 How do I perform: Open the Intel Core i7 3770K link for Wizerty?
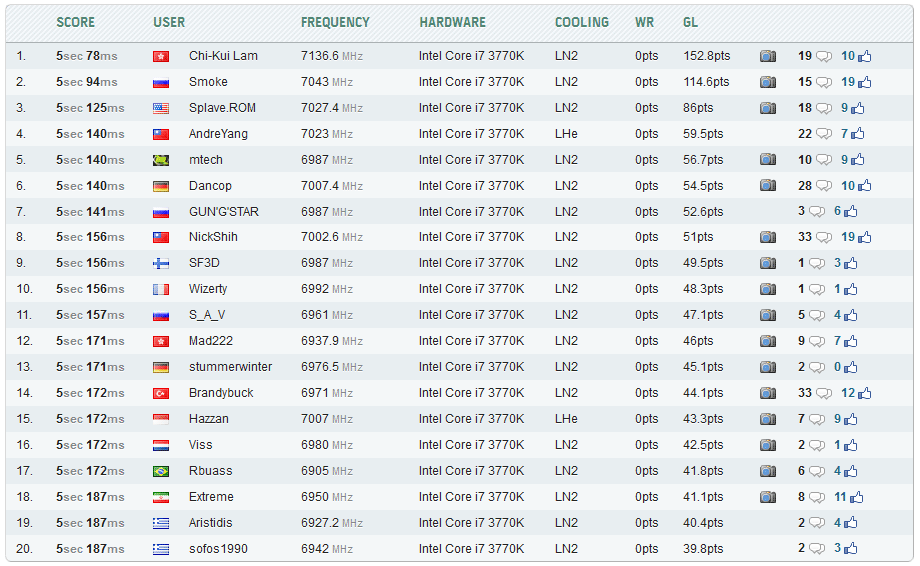[x=471, y=289]
